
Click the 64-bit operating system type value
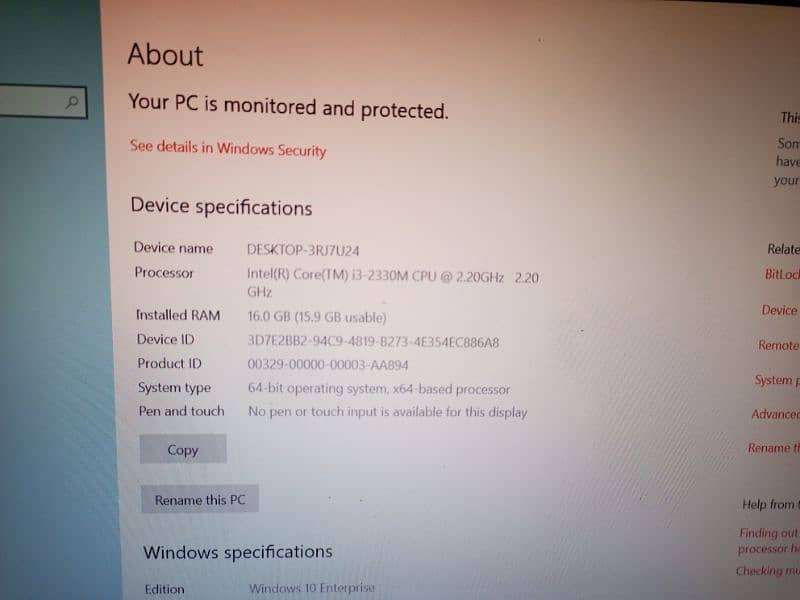tap(379, 389)
